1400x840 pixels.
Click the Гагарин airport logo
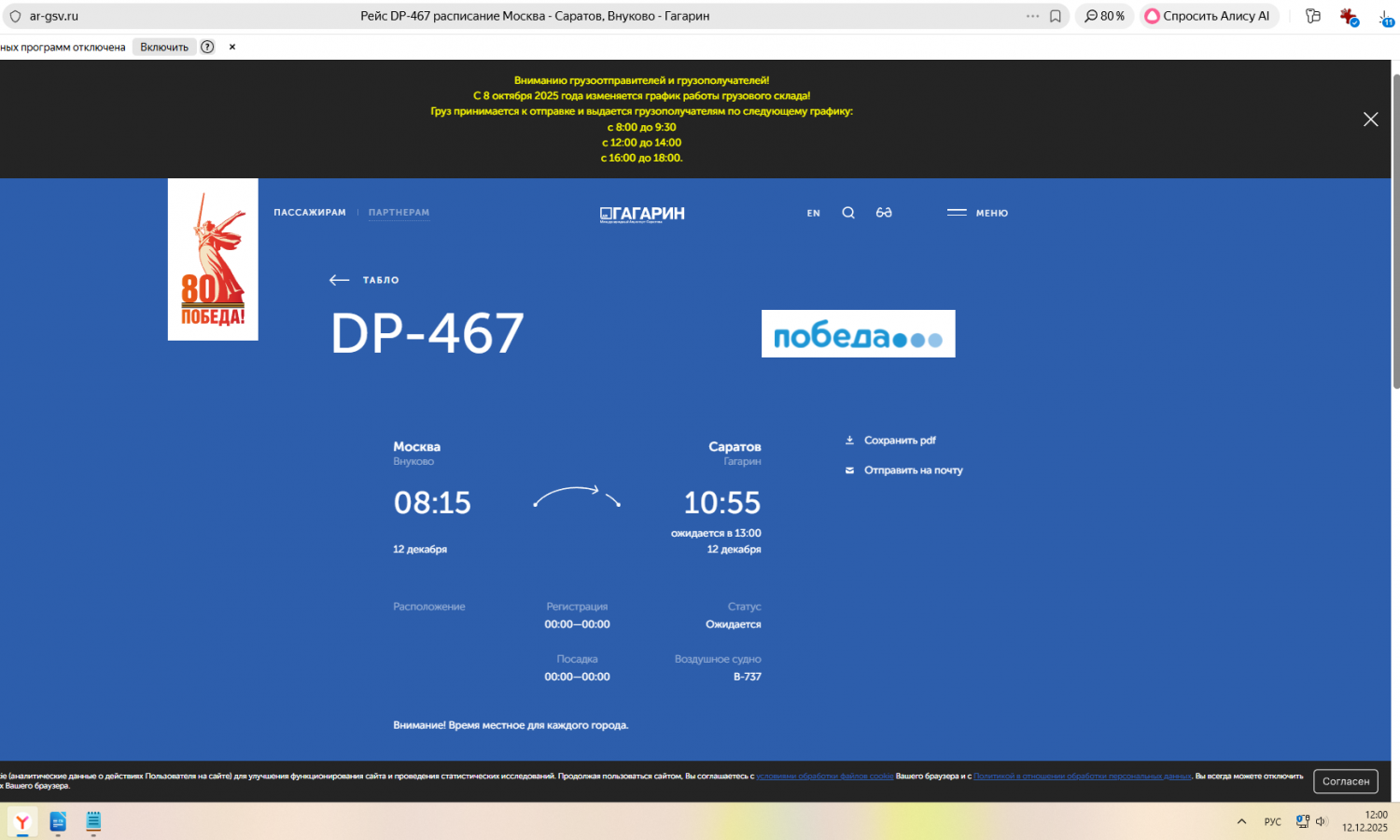click(x=642, y=214)
